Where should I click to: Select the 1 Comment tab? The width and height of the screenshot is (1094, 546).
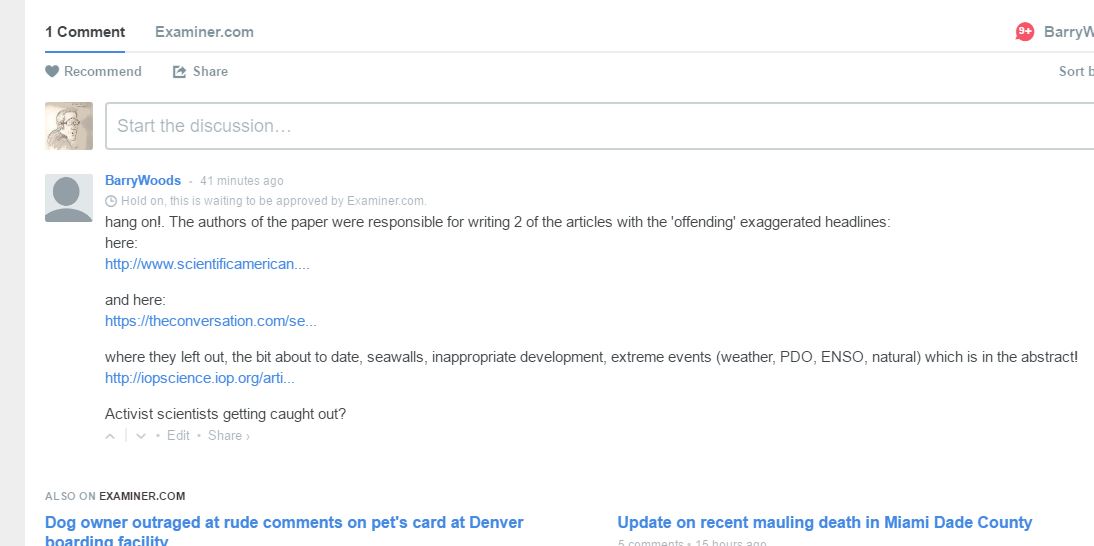click(85, 32)
